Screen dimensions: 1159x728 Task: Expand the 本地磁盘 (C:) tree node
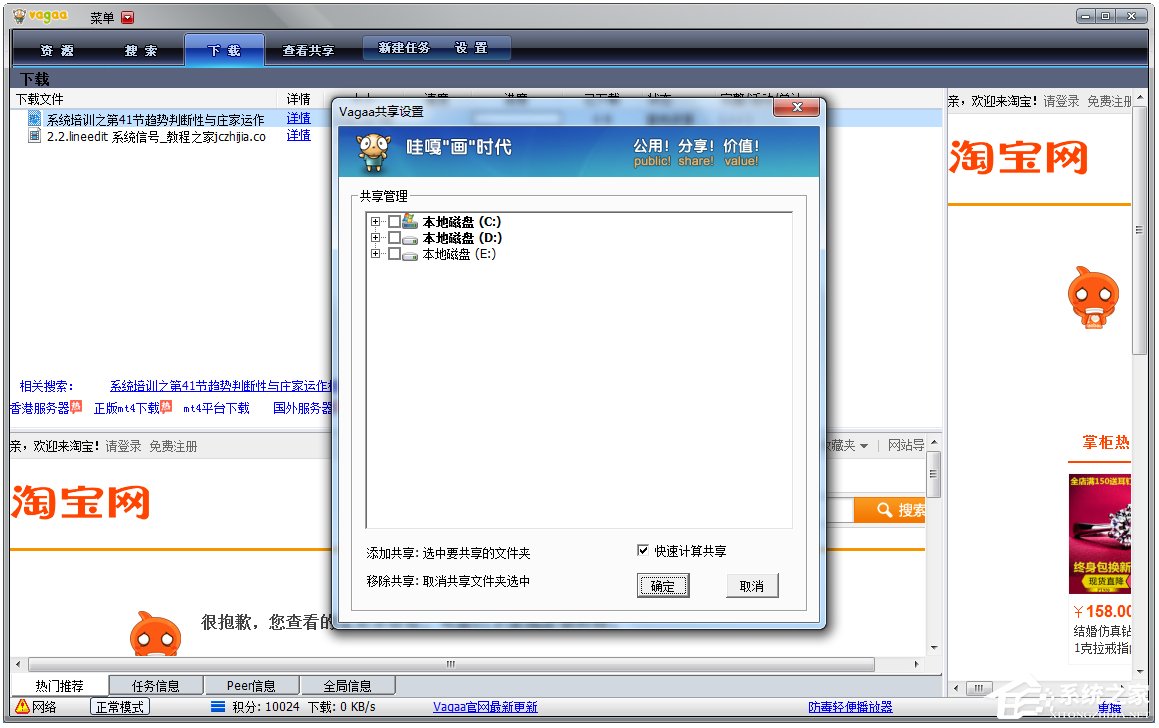tap(375, 221)
